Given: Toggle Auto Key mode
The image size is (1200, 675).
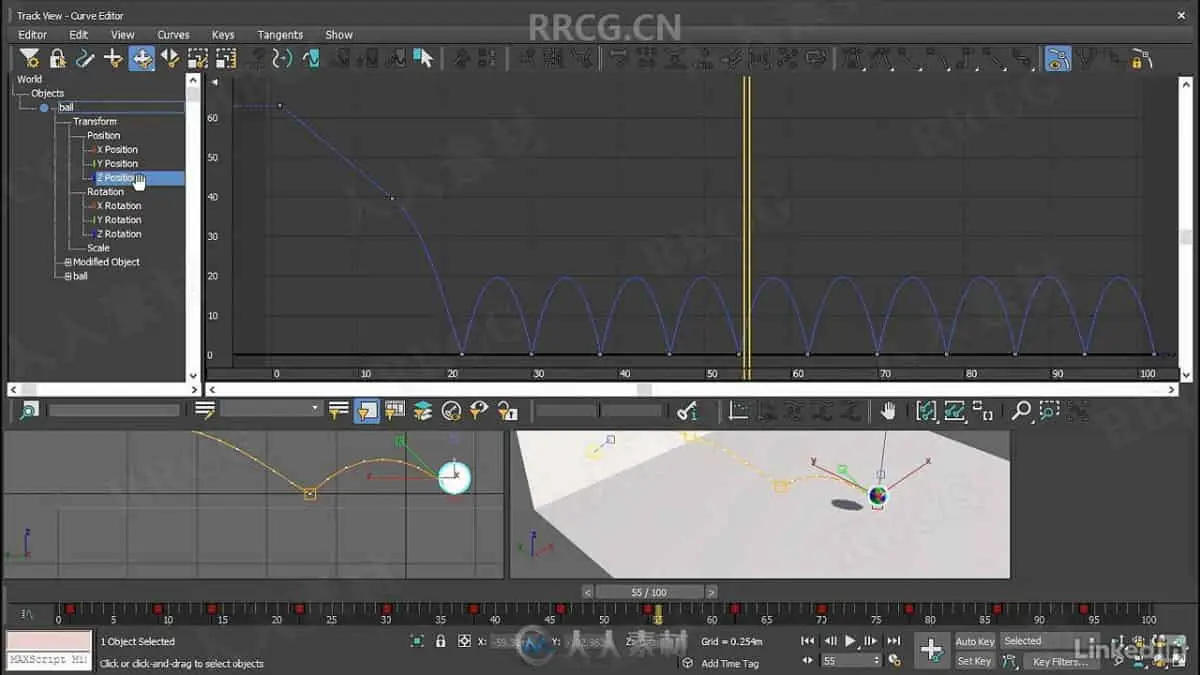Looking at the screenshot, I should coord(975,641).
